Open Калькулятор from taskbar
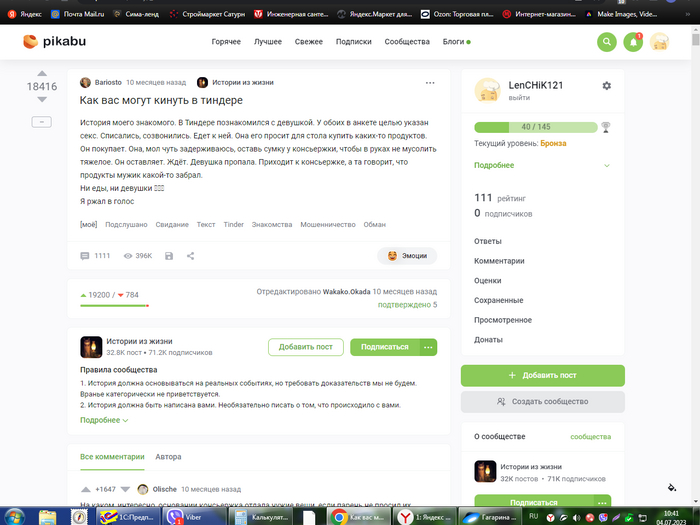700x525 pixels. point(262,517)
